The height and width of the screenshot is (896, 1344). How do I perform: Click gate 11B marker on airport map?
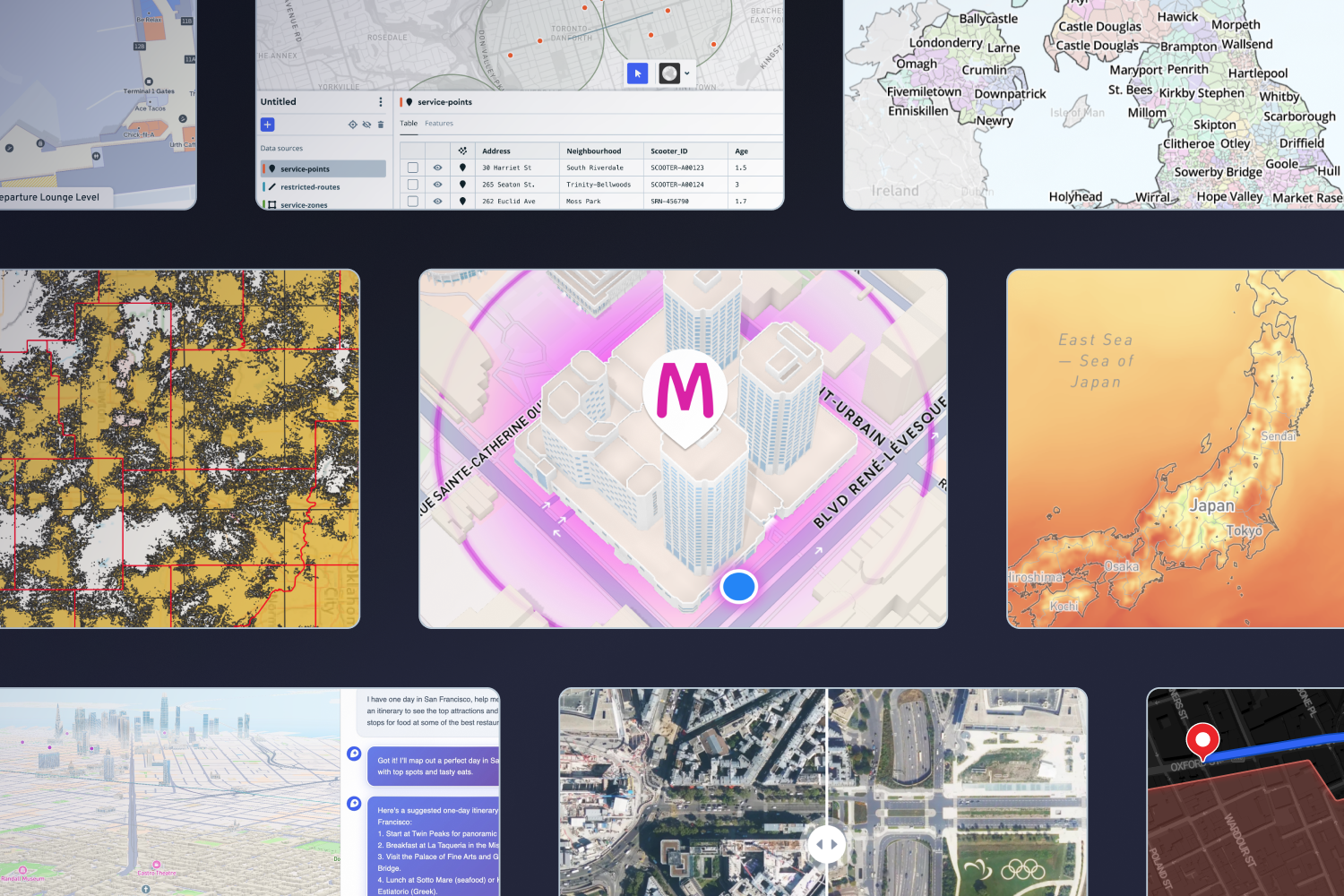click(x=186, y=21)
